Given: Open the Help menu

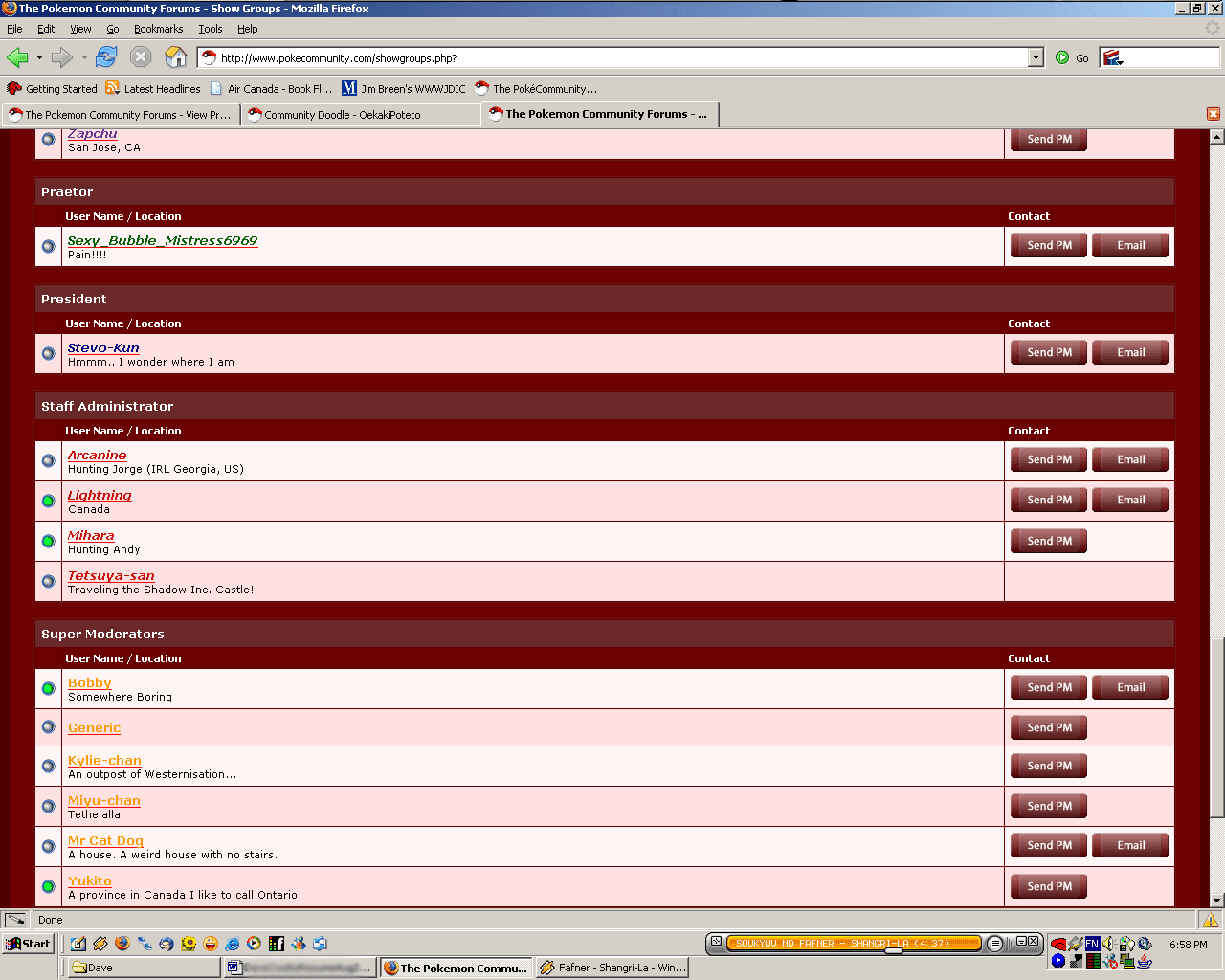Looking at the screenshot, I should 248,29.
